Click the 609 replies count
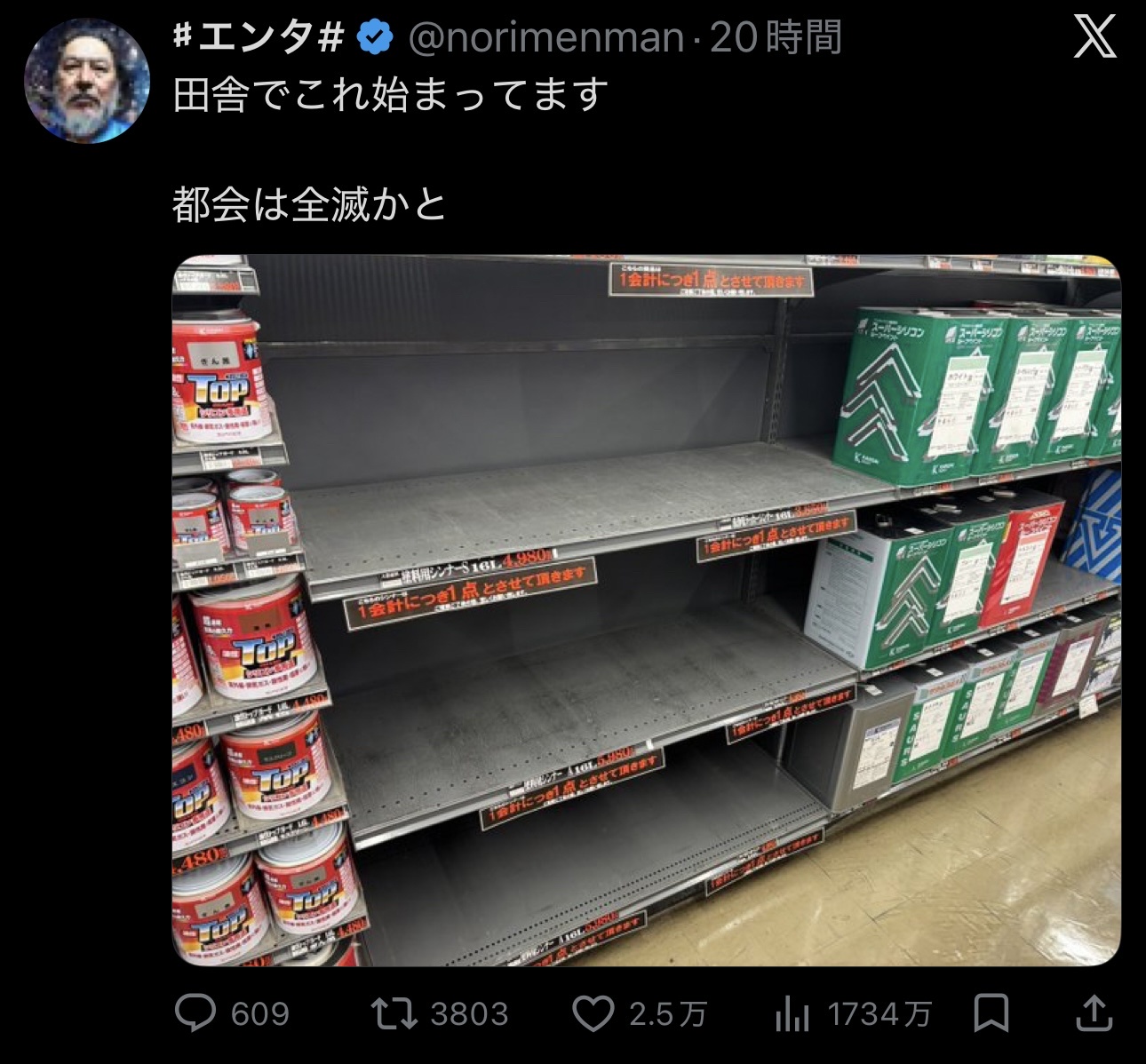Viewport: 1146px width, 1064px height. (x=259, y=1013)
